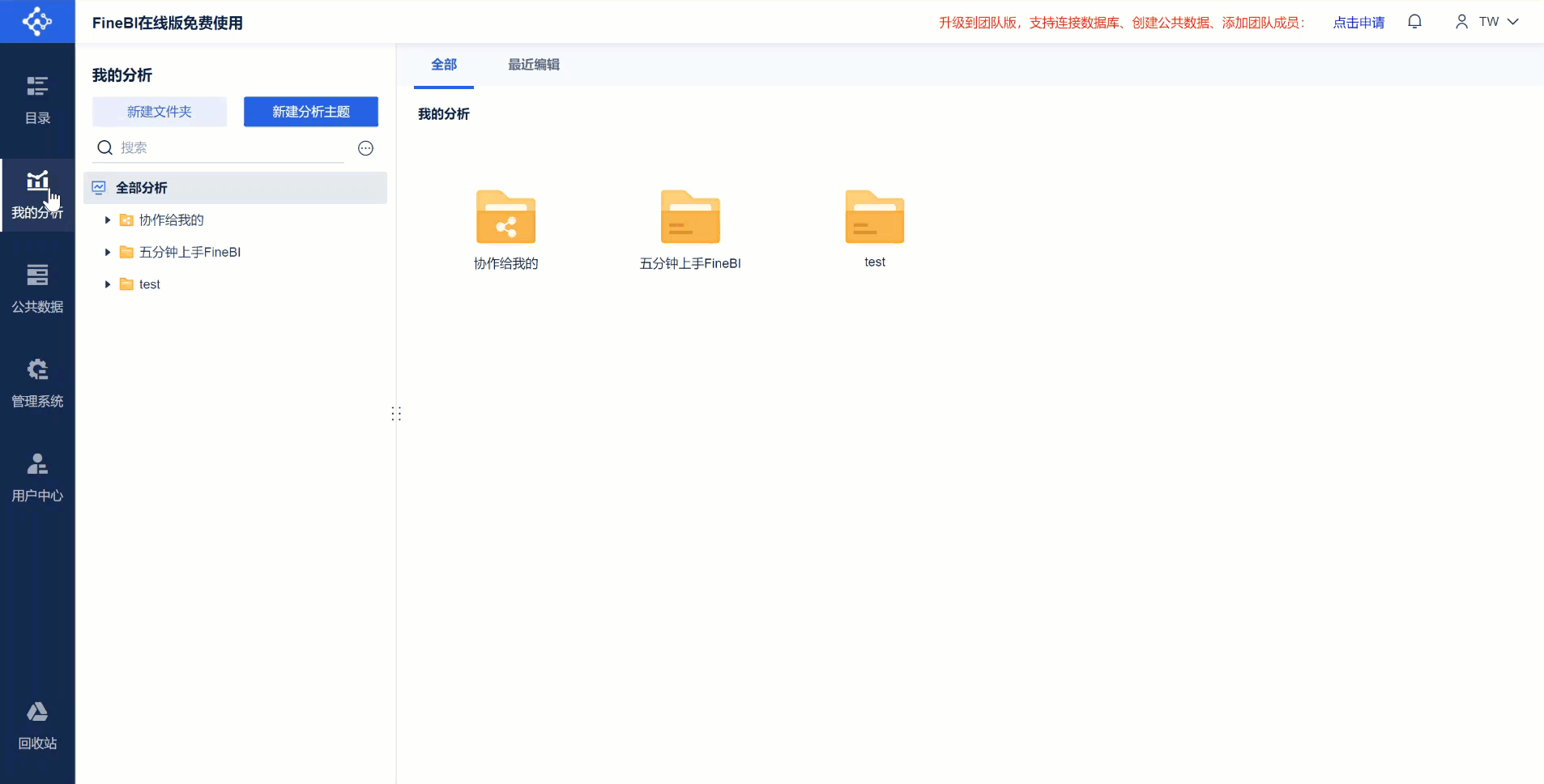
Task: Select 我的分析 in the sidebar
Action: (x=37, y=194)
